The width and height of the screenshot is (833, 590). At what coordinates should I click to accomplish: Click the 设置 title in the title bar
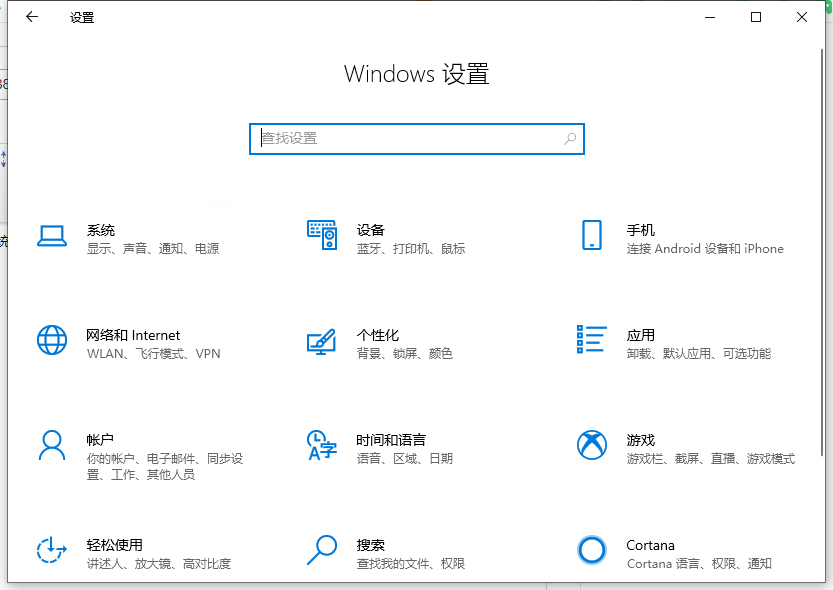(x=81, y=17)
